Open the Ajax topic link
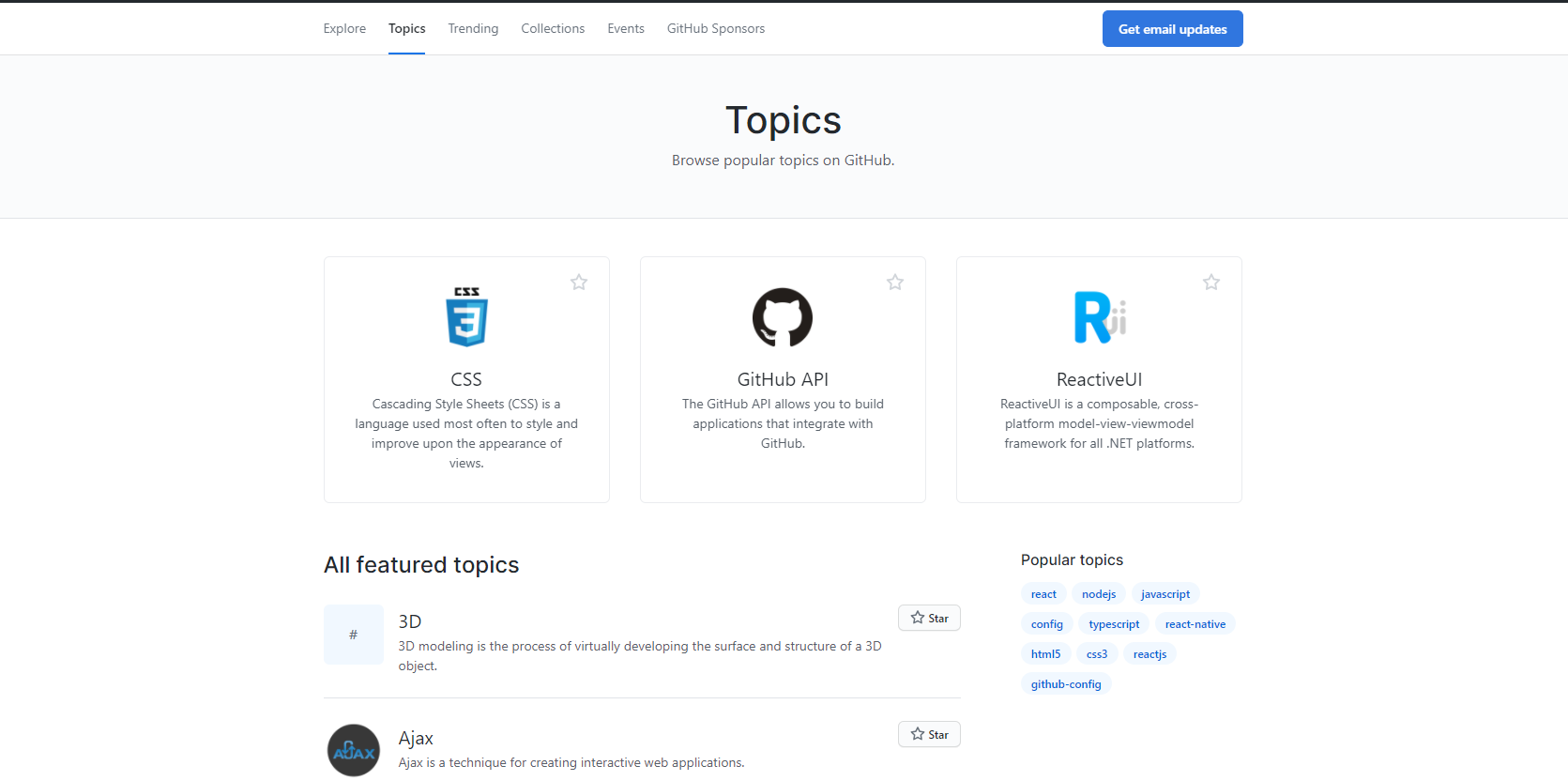The height and width of the screenshot is (781, 1568). click(x=416, y=738)
